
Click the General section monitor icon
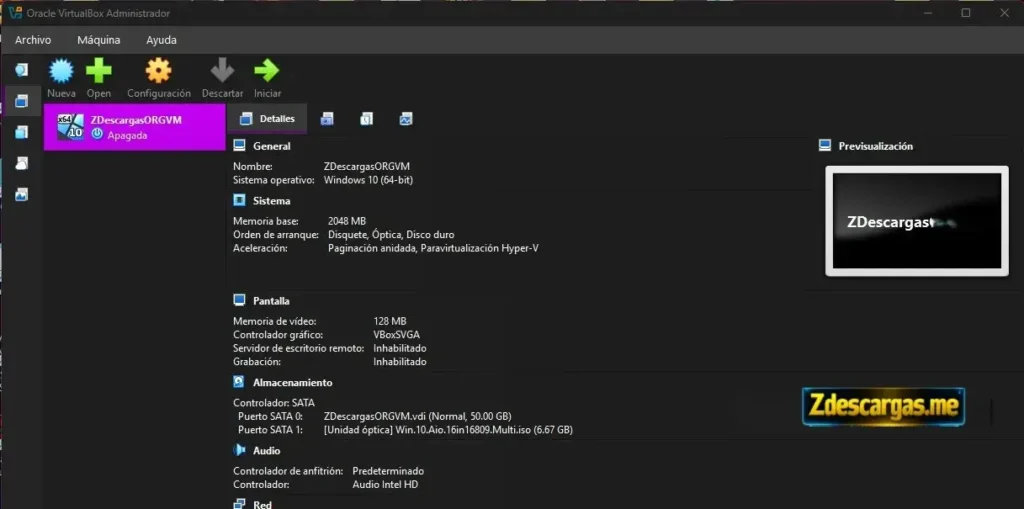[240, 146]
